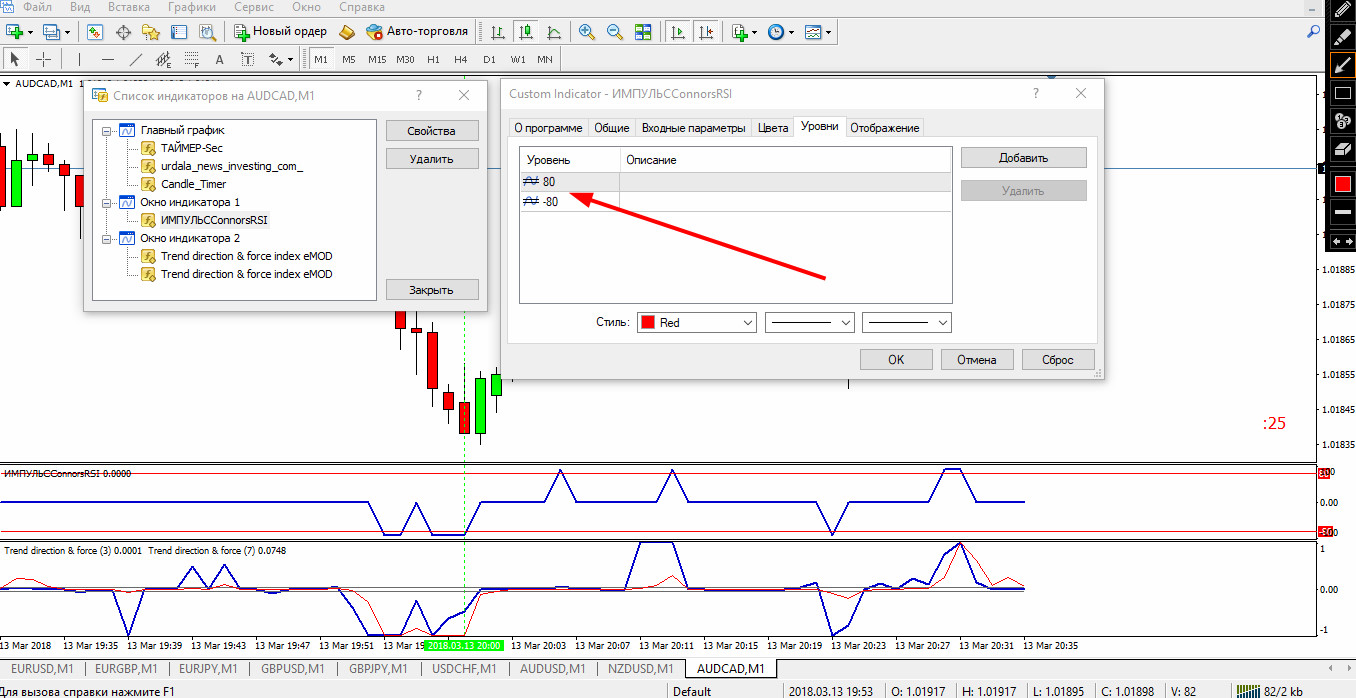Screen dimensions: 1356x698
Task: Zoom in on the chart
Action: click(587, 32)
